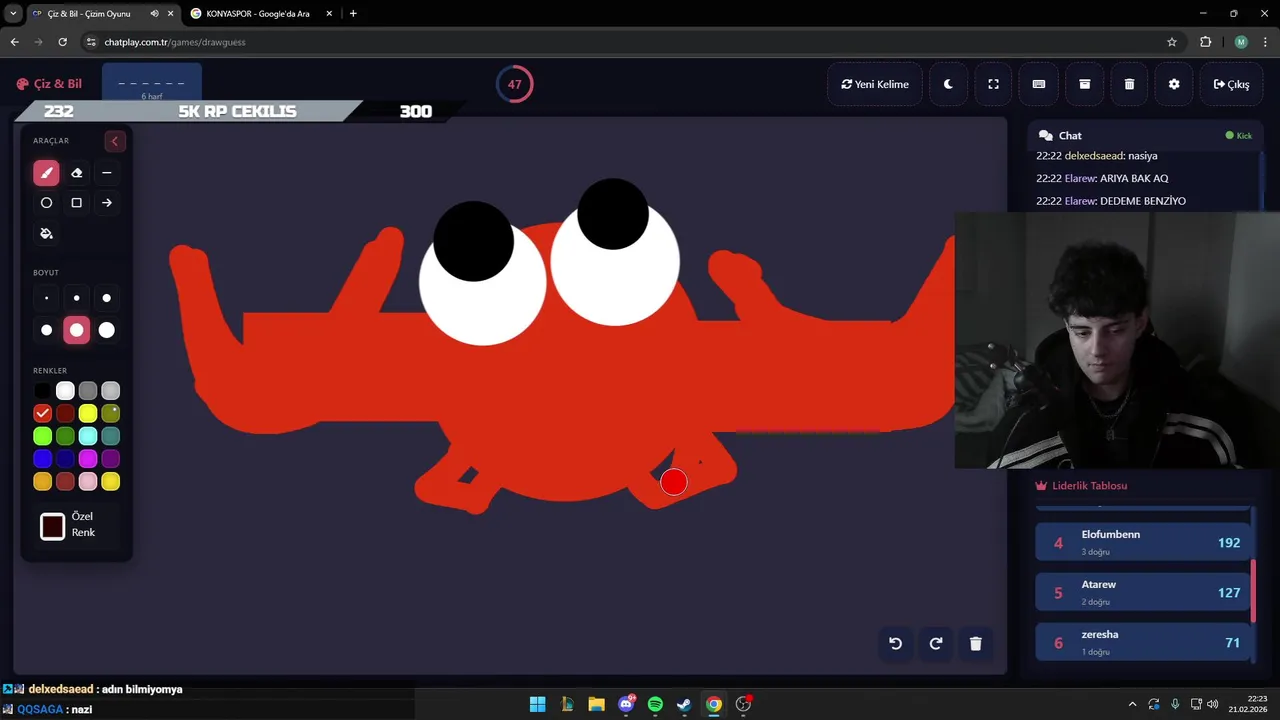Pick the navy blue color swatch

click(65, 459)
